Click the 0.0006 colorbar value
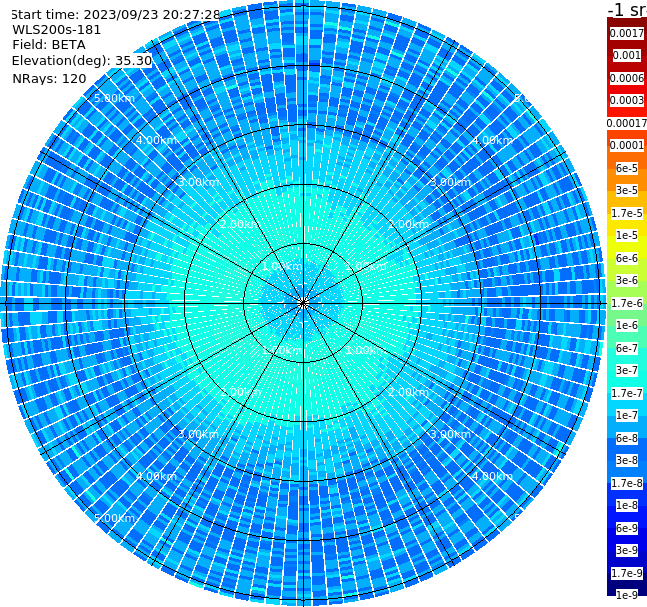The width and height of the screenshot is (647, 607). pos(627,78)
